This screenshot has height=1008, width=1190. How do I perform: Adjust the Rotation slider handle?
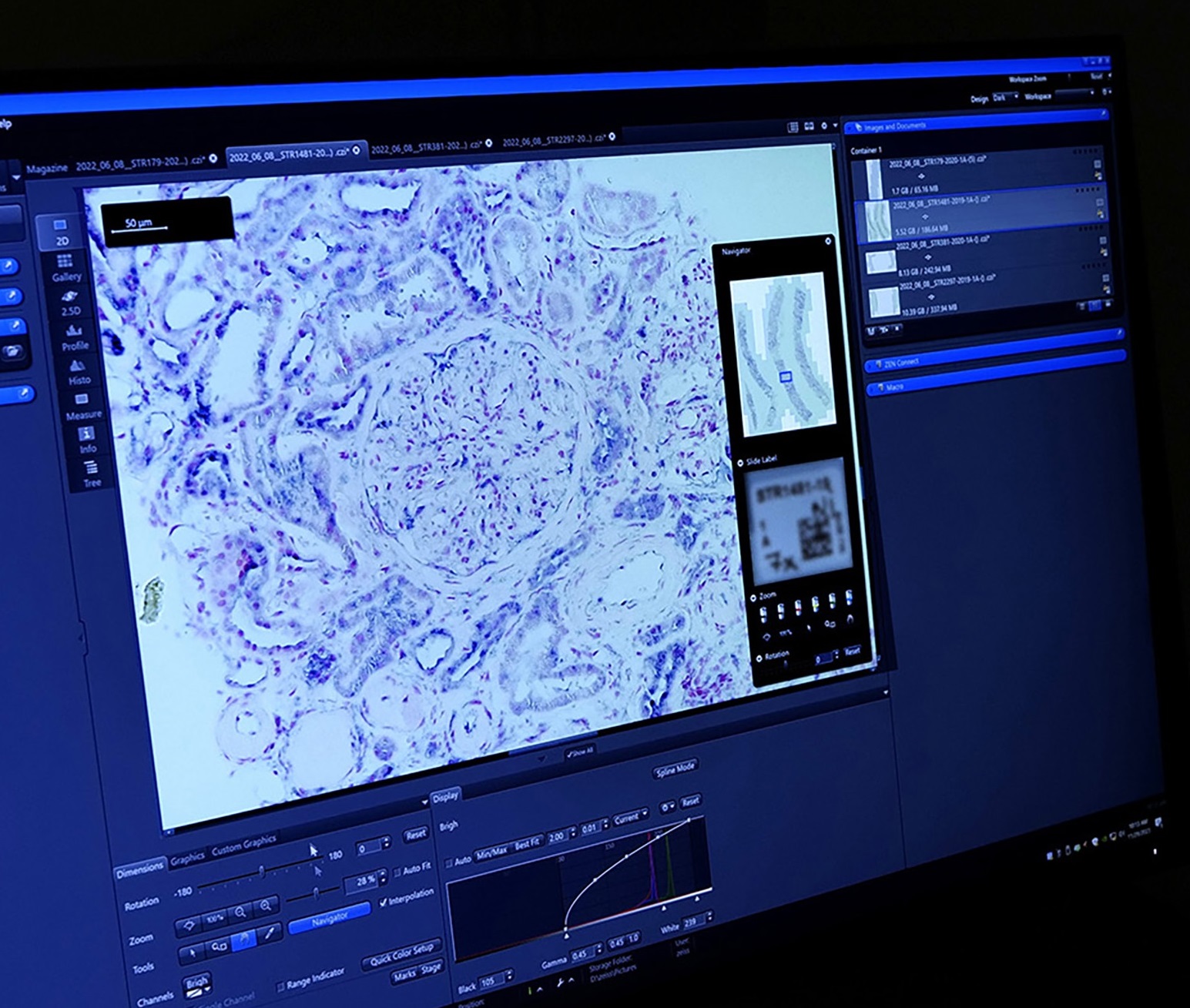[262, 871]
